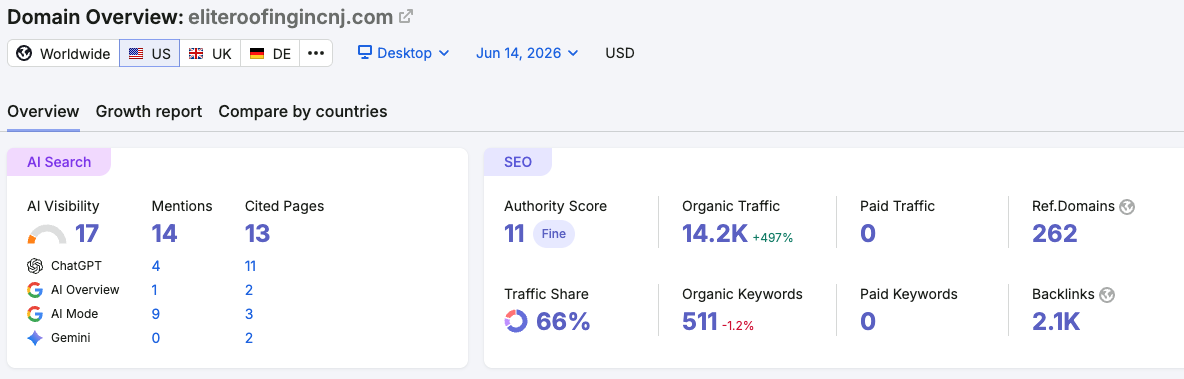Viewport: 1184px width, 379px height.
Task: Click the Traffic Share donut chart icon
Action: click(x=516, y=321)
